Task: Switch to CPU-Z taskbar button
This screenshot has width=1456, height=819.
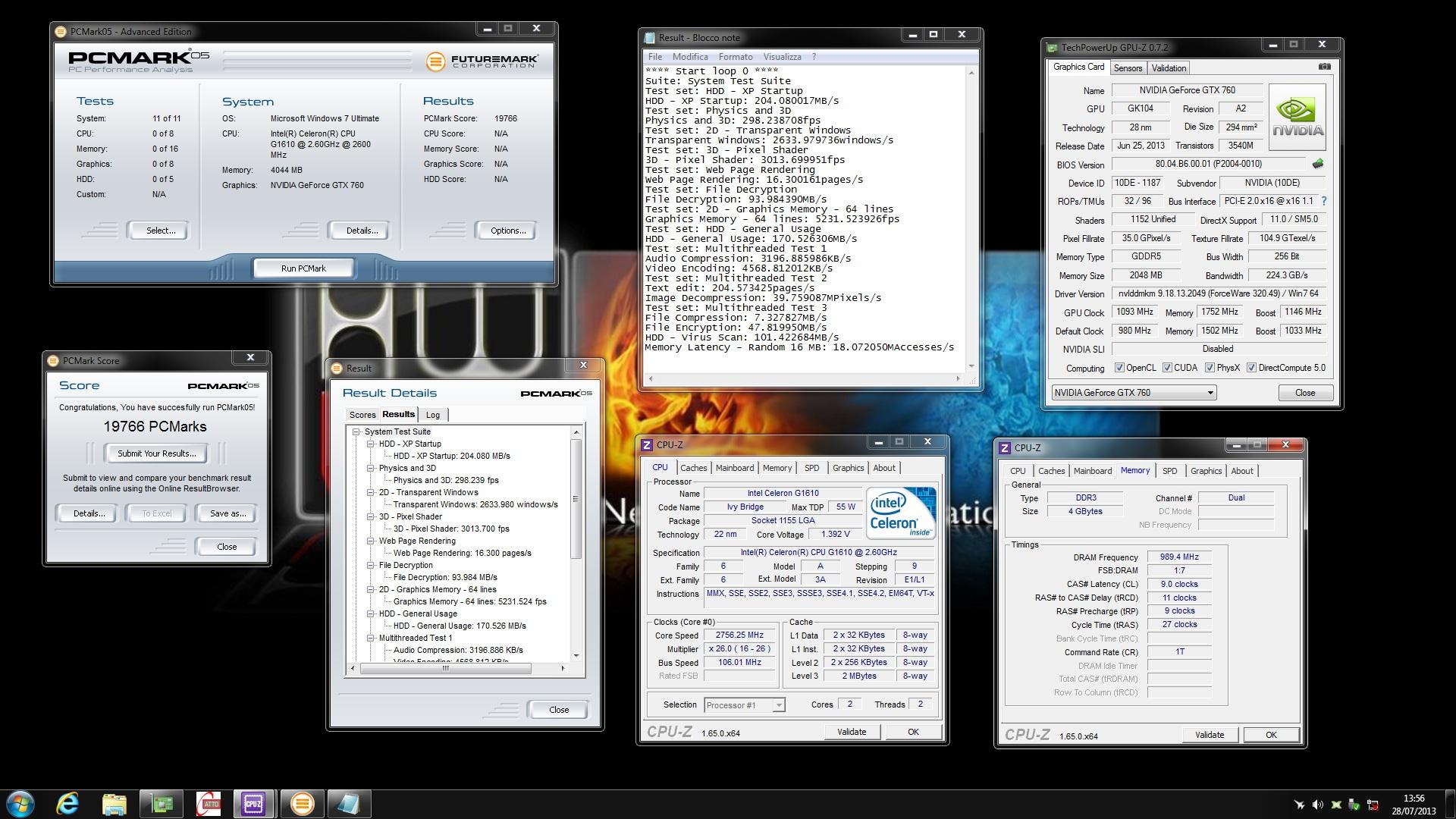Action: point(255,804)
